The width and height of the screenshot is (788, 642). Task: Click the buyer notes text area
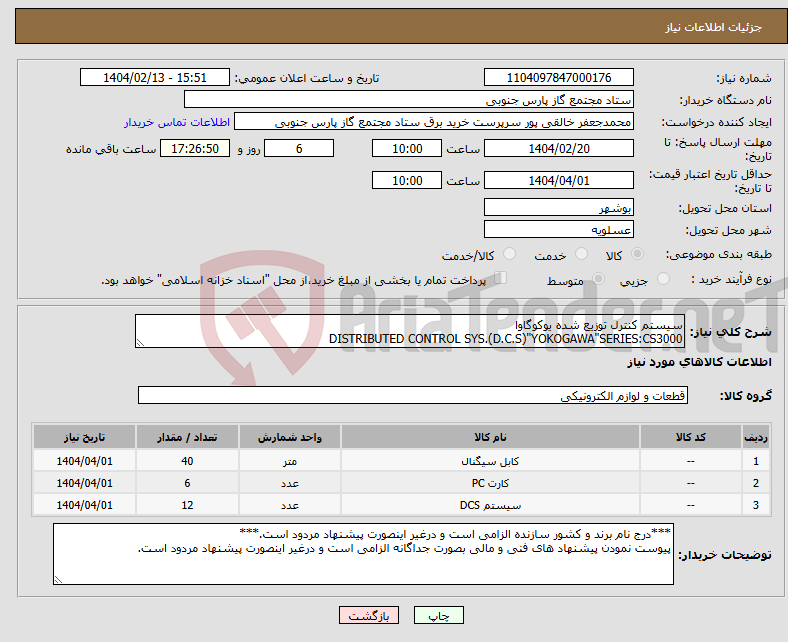[x=363, y=554]
